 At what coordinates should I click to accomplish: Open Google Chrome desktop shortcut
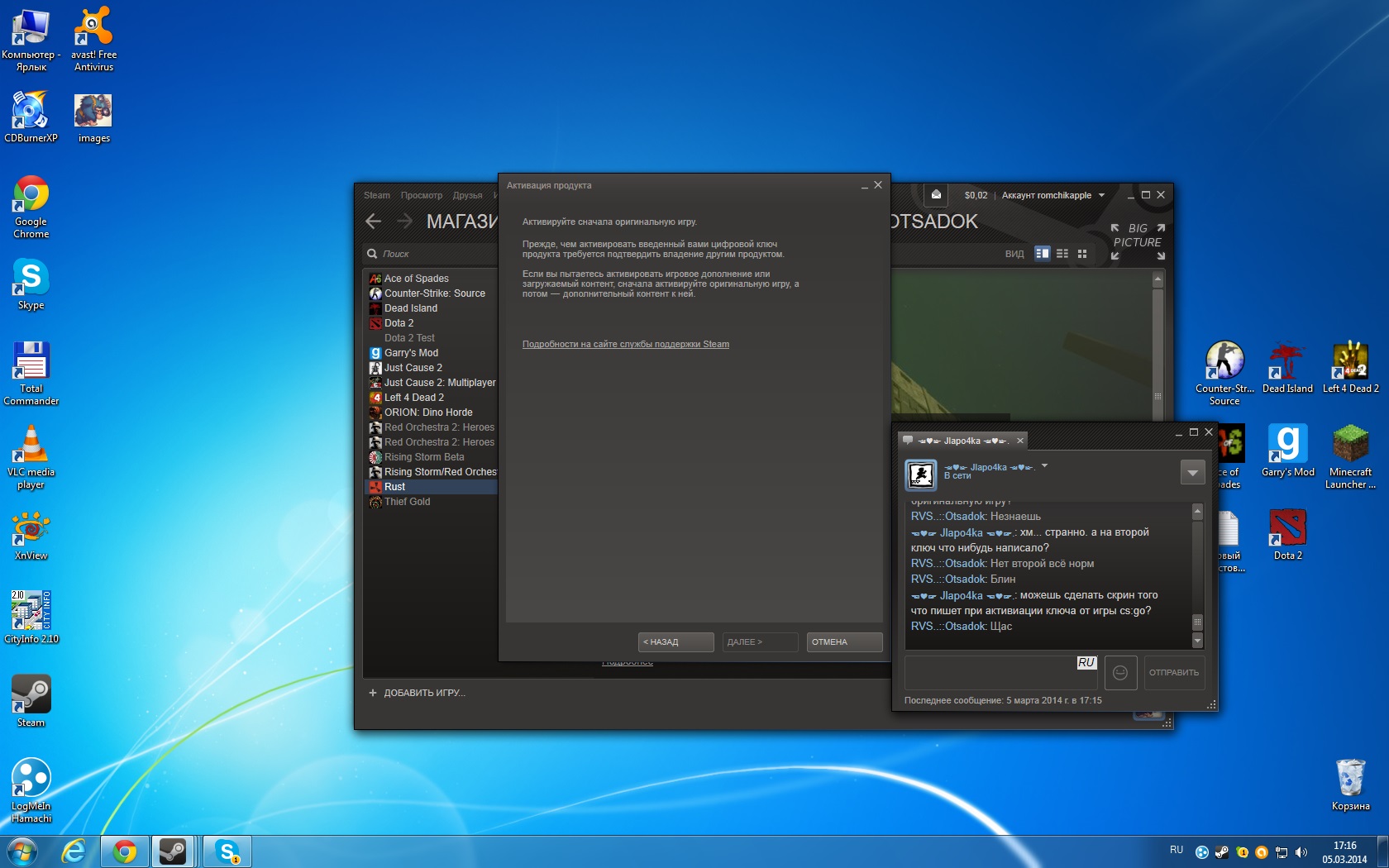[31, 207]
